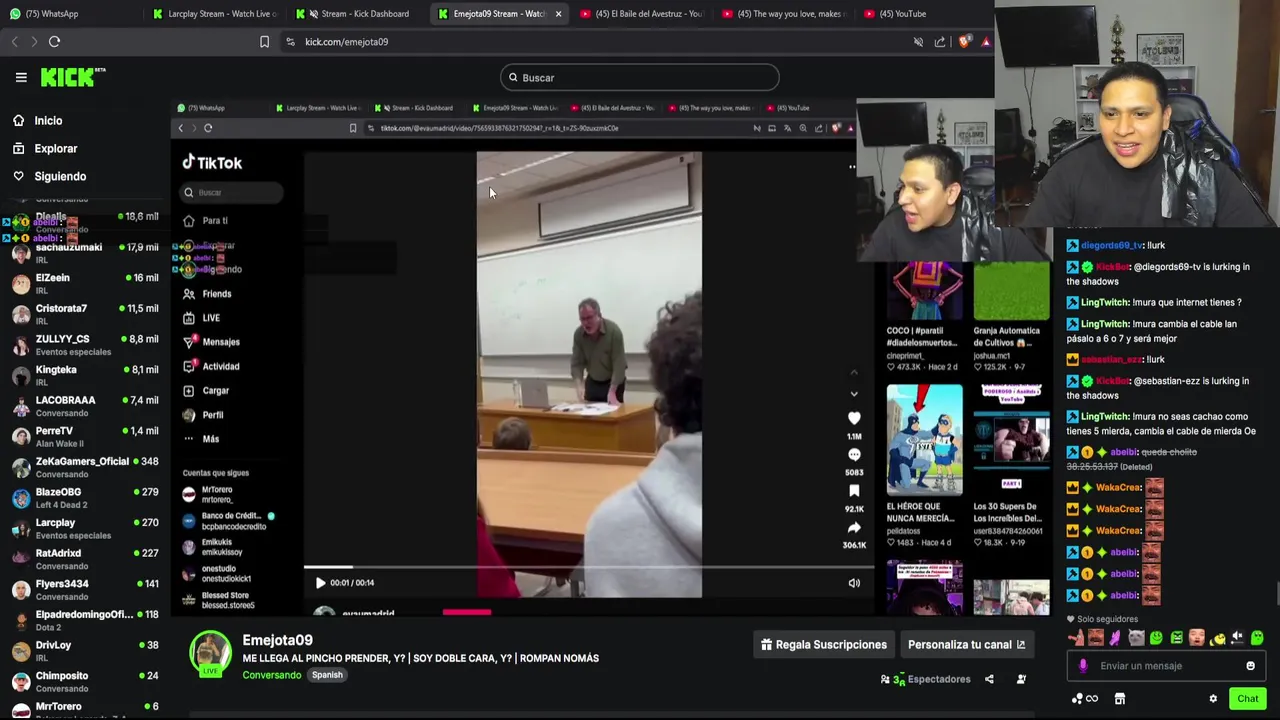Click Emejota09 channel avatar
The image size is (1280, 720).
[x=210, y=654]
